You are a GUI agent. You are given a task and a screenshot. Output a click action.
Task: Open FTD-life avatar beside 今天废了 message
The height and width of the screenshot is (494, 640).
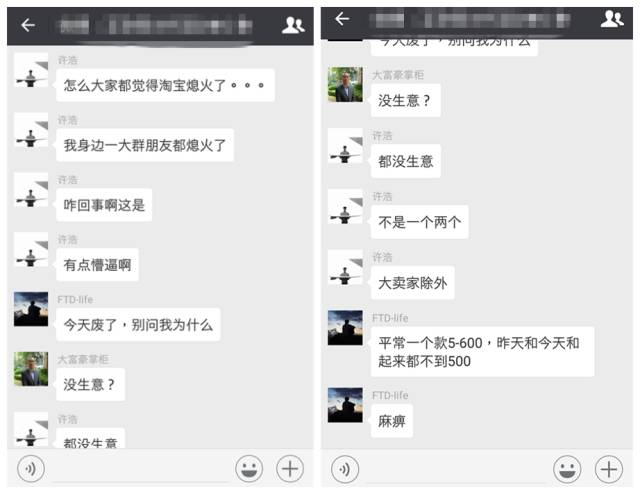click(x=31, y=309)
